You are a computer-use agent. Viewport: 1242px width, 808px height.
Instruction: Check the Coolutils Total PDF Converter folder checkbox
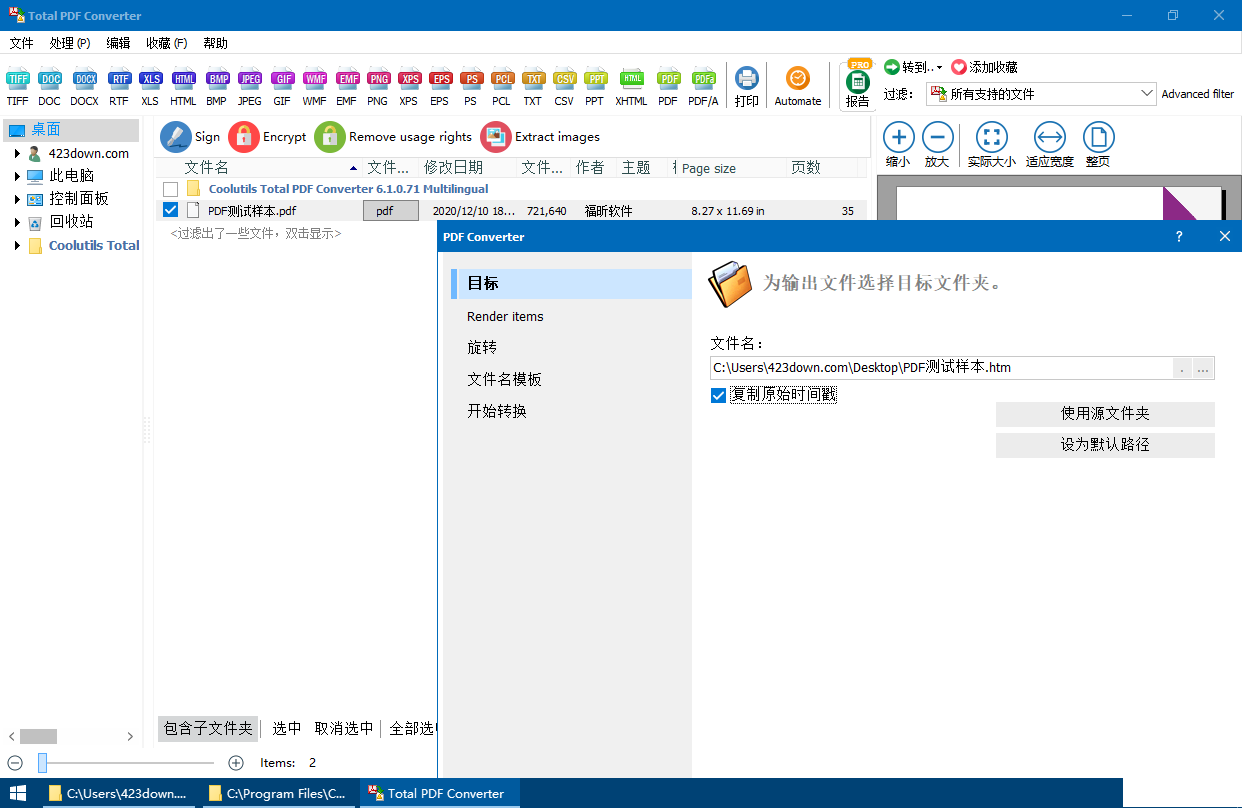click(x=170, y=189)
